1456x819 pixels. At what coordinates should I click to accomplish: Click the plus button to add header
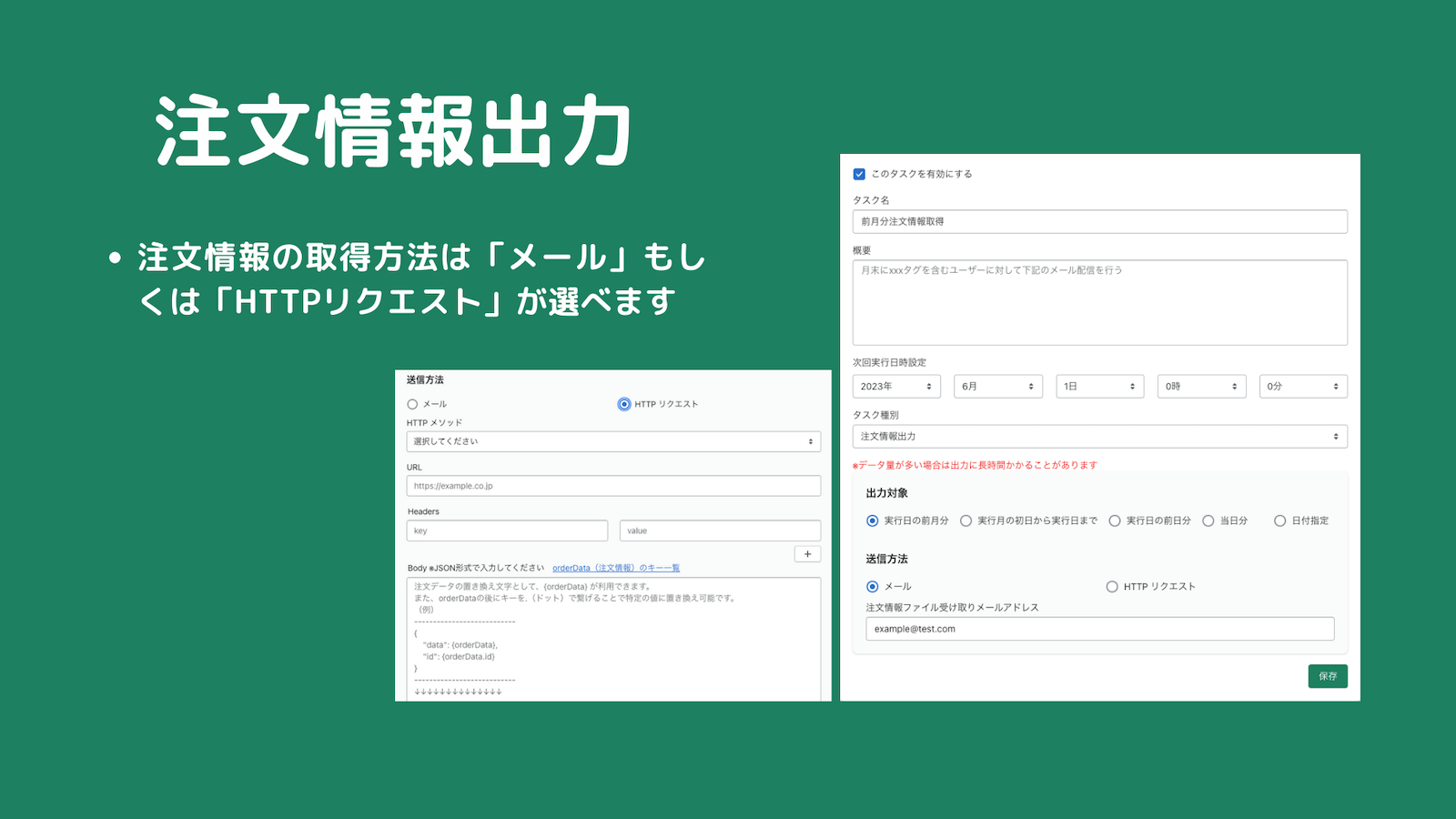(x=807, y=554)
